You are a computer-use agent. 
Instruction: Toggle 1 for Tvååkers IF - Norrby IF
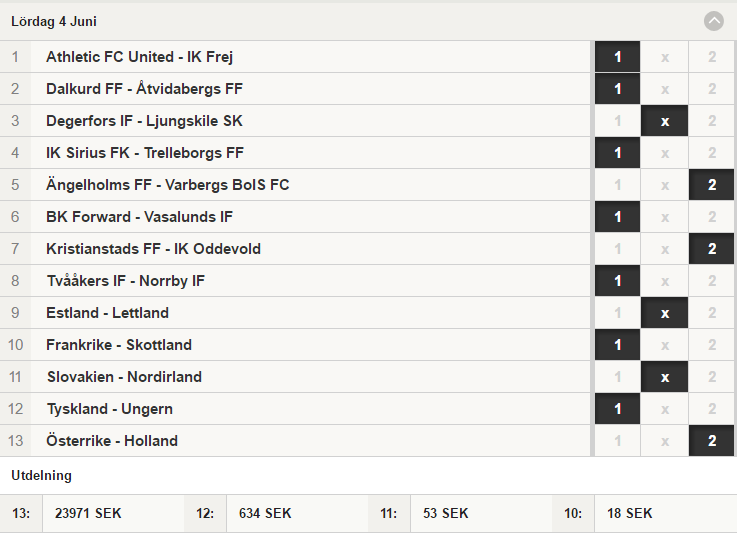coord(617,281)
